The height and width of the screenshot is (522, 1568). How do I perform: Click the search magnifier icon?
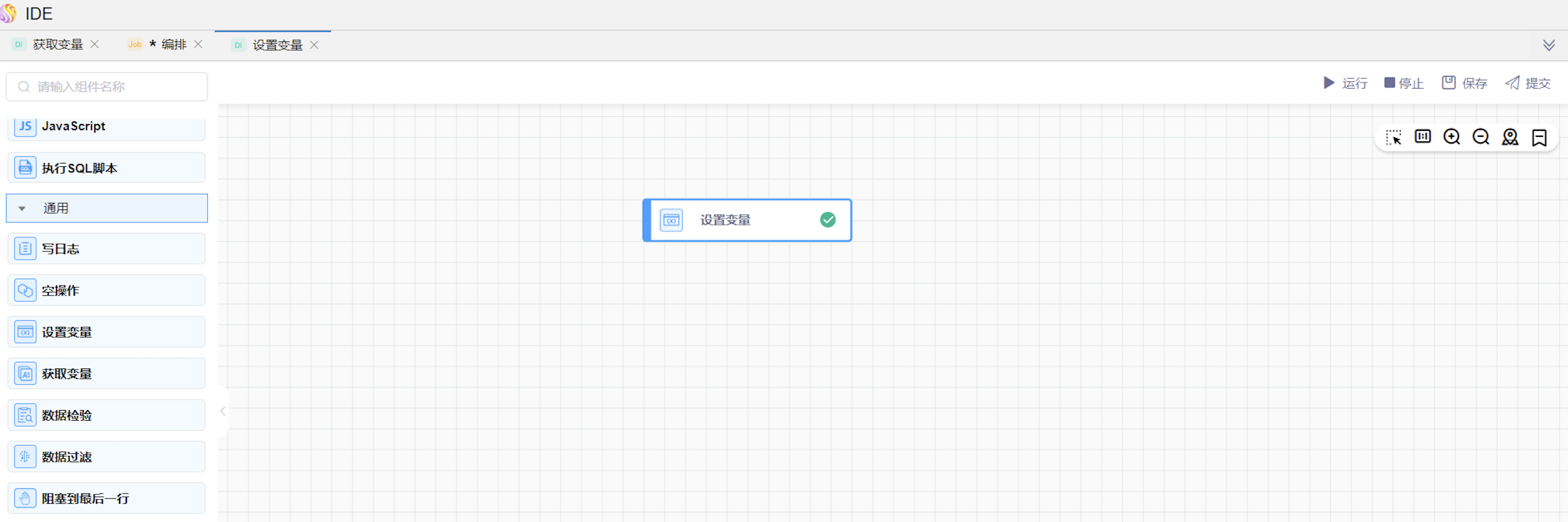click(x=24, y=86)
